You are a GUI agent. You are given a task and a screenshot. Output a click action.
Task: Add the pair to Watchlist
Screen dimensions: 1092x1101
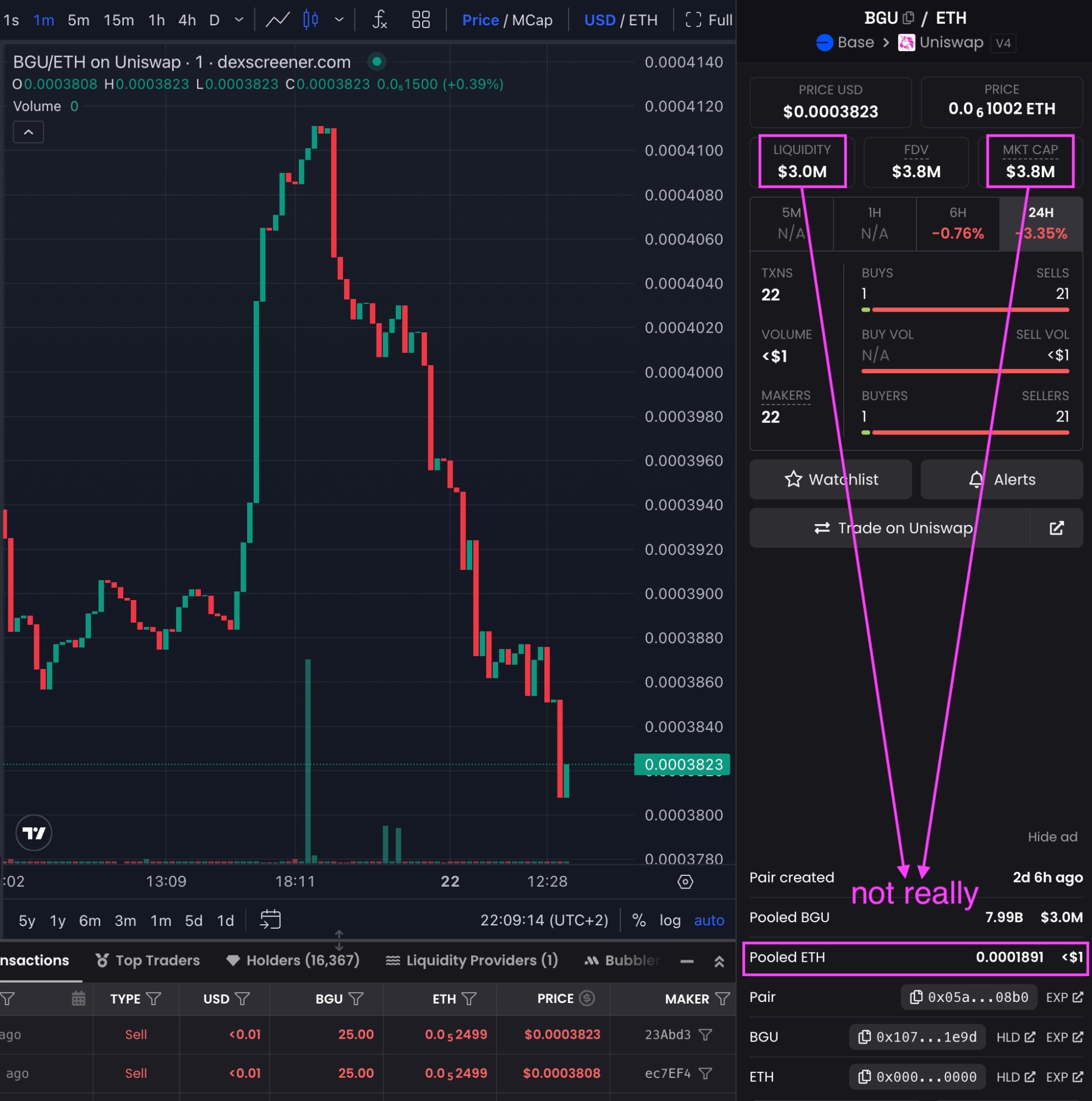click(831, 479)
